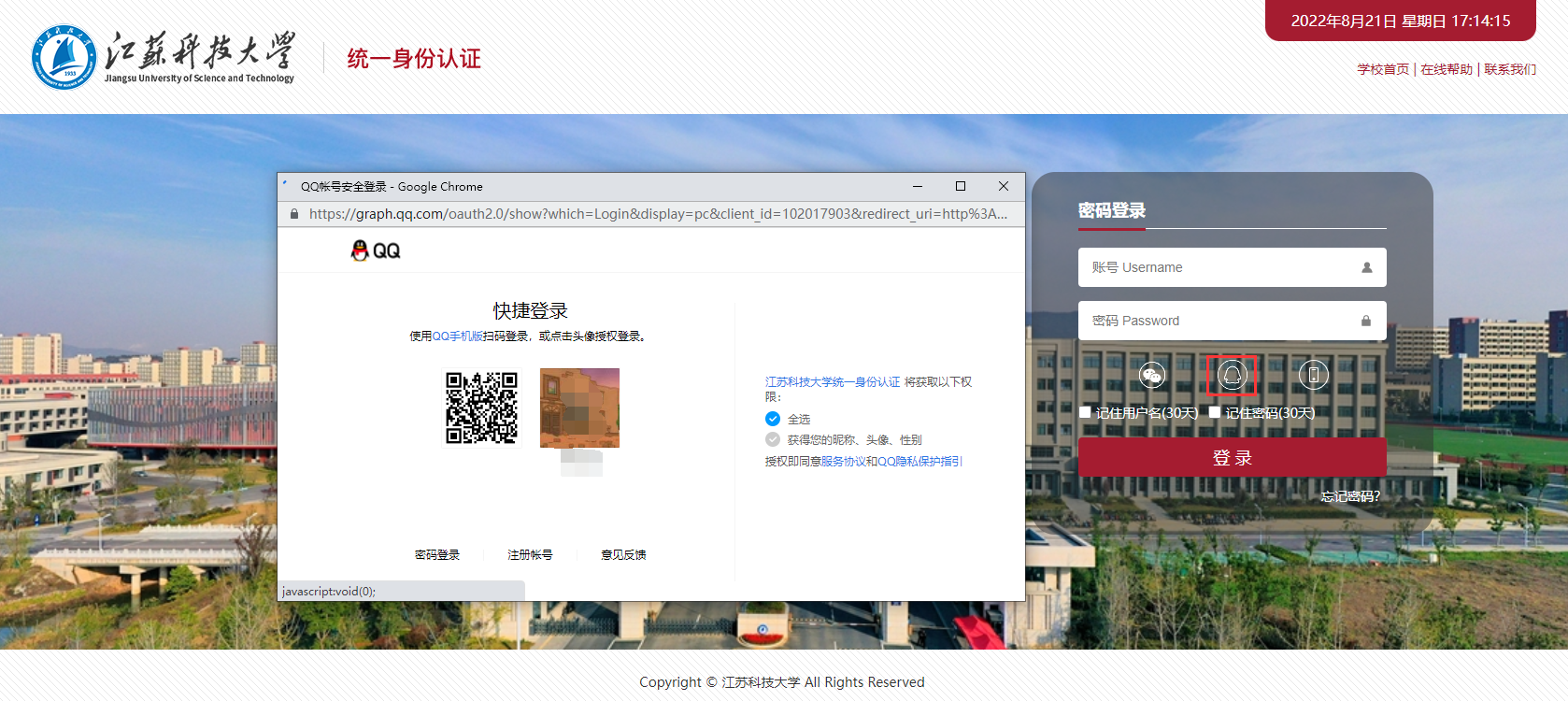
Task: Click the date and time banner
Action: (1401, 21)
